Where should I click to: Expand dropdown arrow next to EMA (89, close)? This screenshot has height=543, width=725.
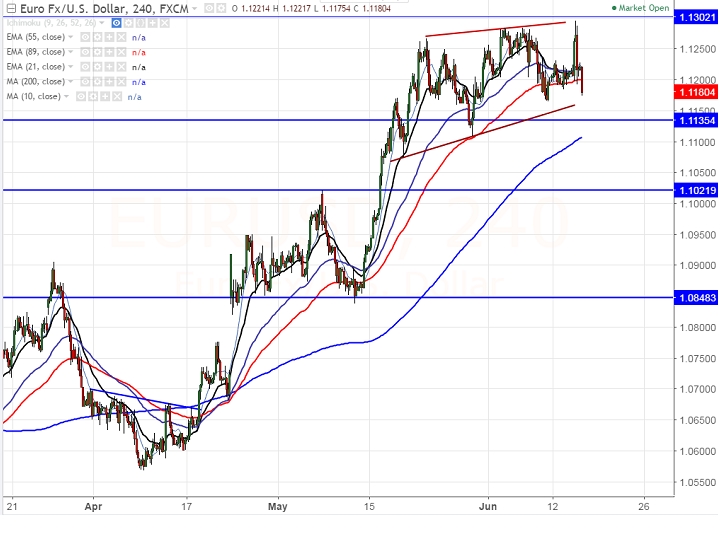(70, 52)
